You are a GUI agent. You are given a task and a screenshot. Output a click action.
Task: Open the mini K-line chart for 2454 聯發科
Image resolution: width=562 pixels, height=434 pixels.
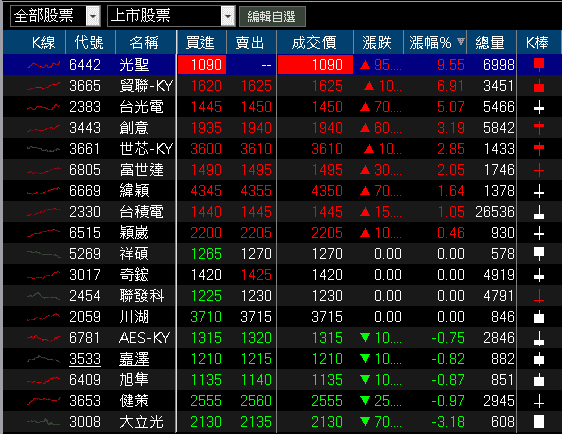pyautogui.click(x=43, y=296)
